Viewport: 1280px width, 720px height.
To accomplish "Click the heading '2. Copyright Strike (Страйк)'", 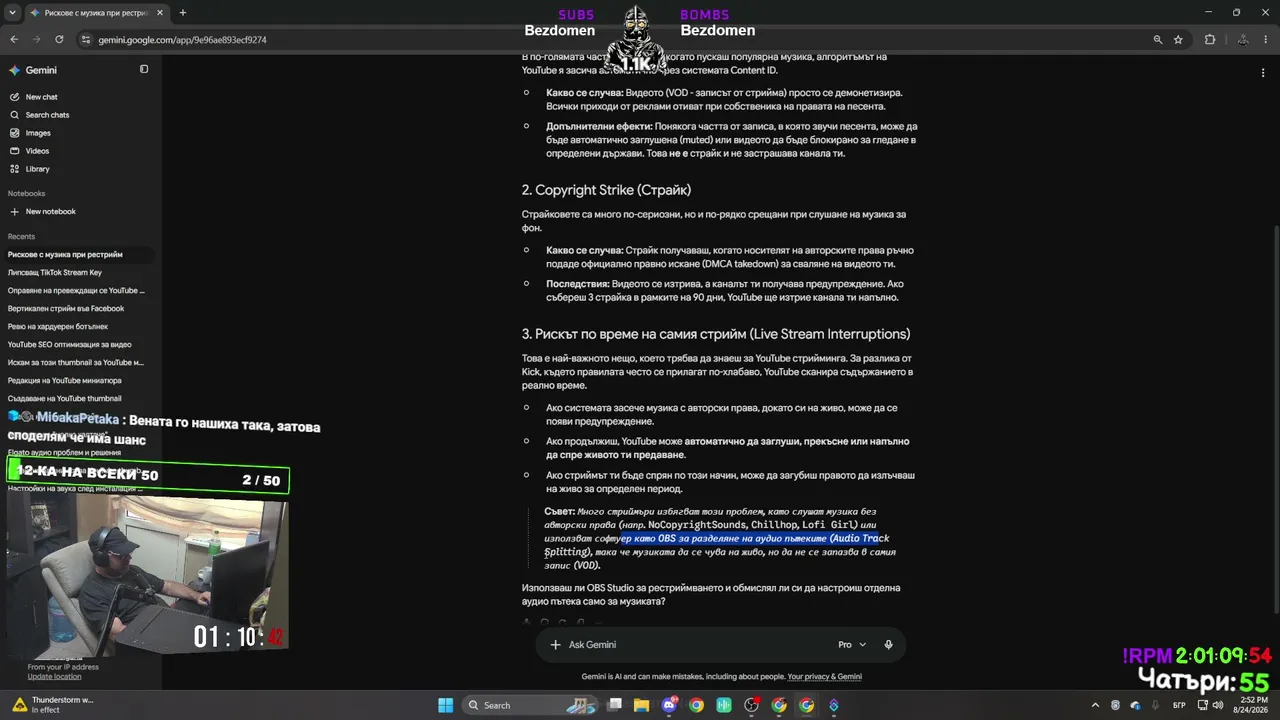I will [606, 190].
